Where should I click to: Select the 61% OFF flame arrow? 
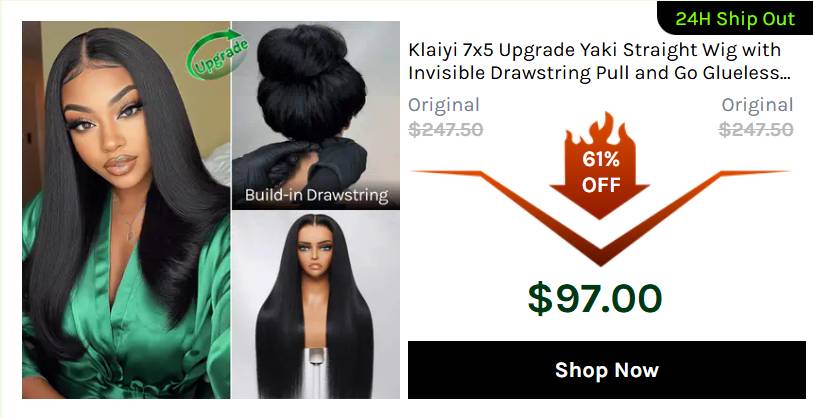click(x=600, y=165)
